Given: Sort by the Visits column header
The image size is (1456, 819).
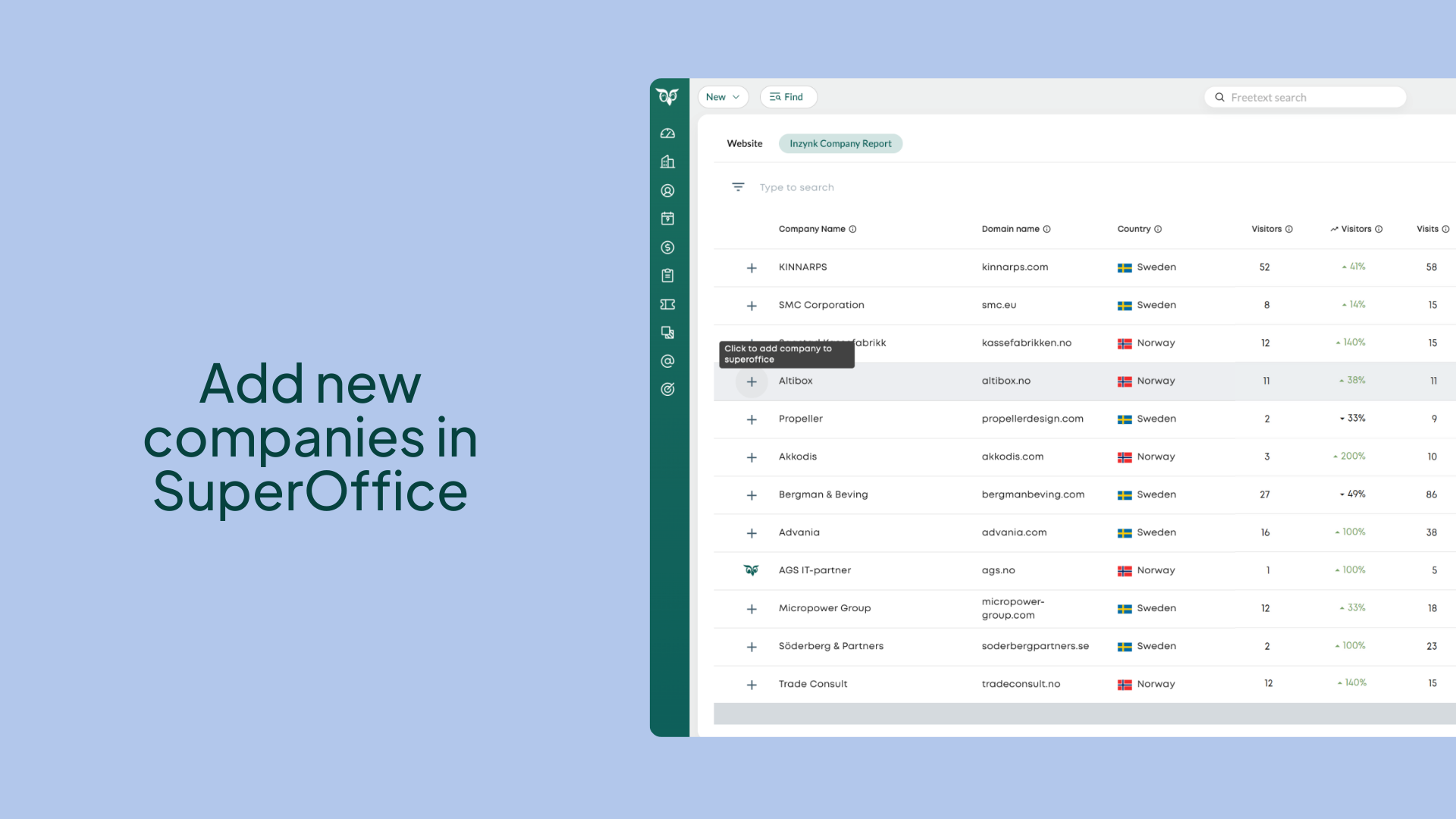Looking at the screenshot, I should (x=1427, y=229).
